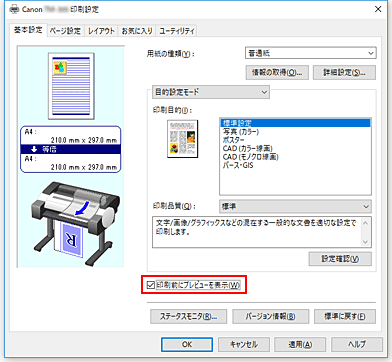392x362 pixels.
Task: Click the description box scroll down arrow
Action: (366, 242)
